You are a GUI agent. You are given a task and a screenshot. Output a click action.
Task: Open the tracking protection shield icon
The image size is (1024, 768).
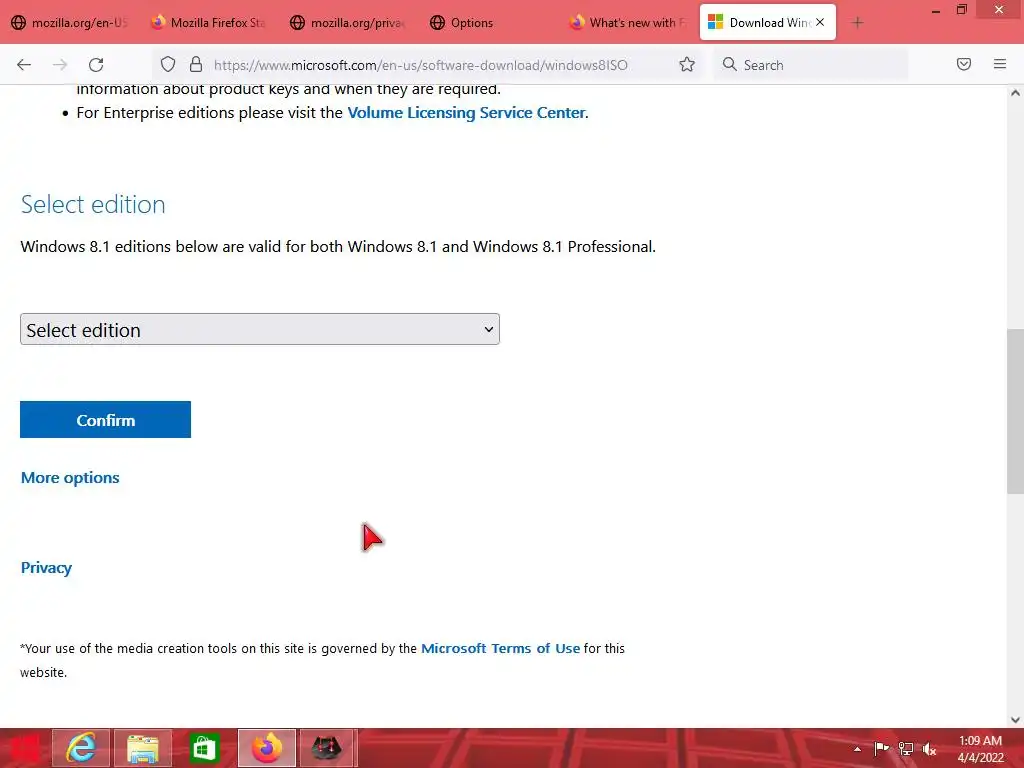168,65
